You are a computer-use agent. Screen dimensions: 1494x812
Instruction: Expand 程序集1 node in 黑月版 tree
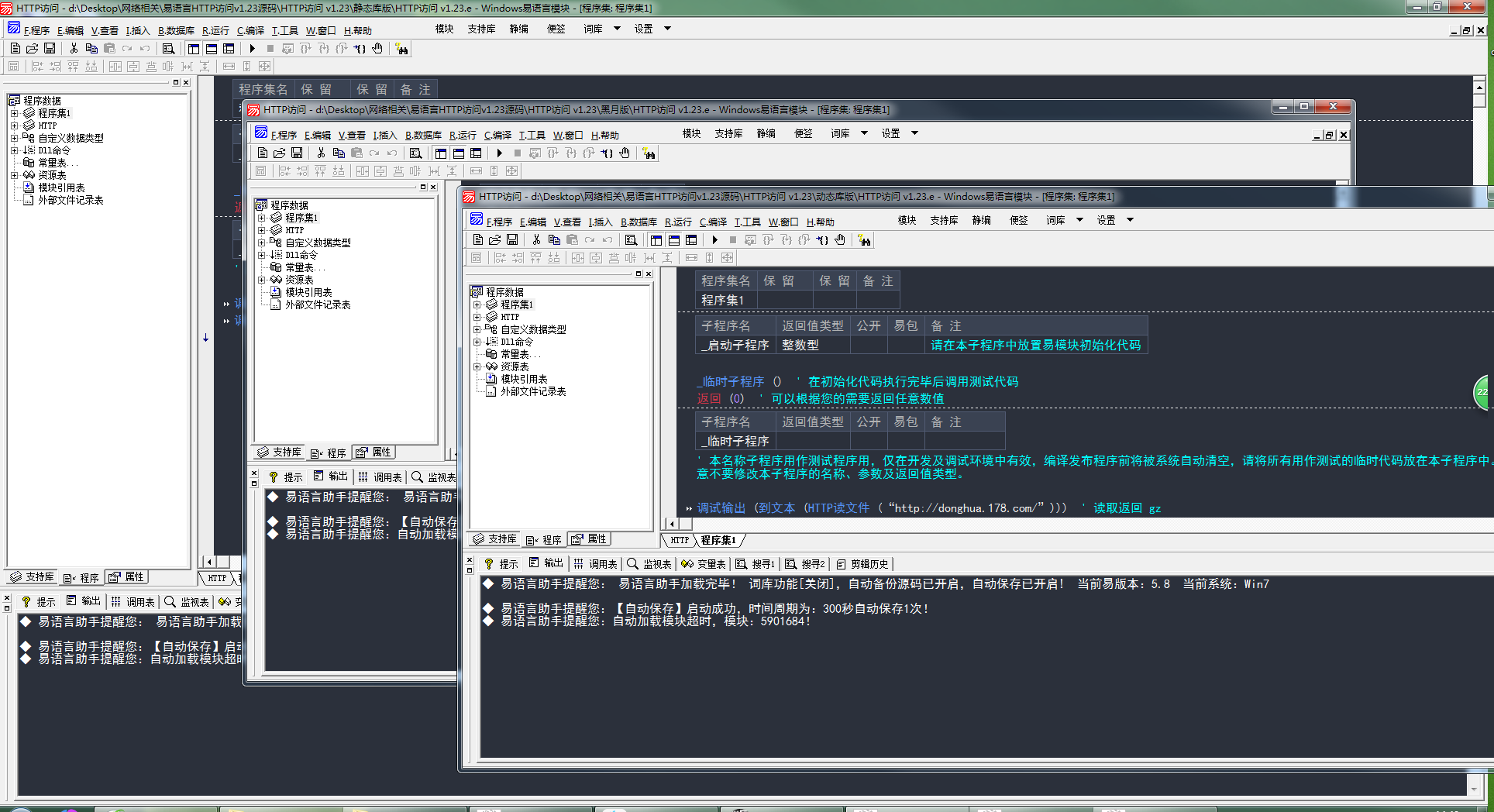262,218
